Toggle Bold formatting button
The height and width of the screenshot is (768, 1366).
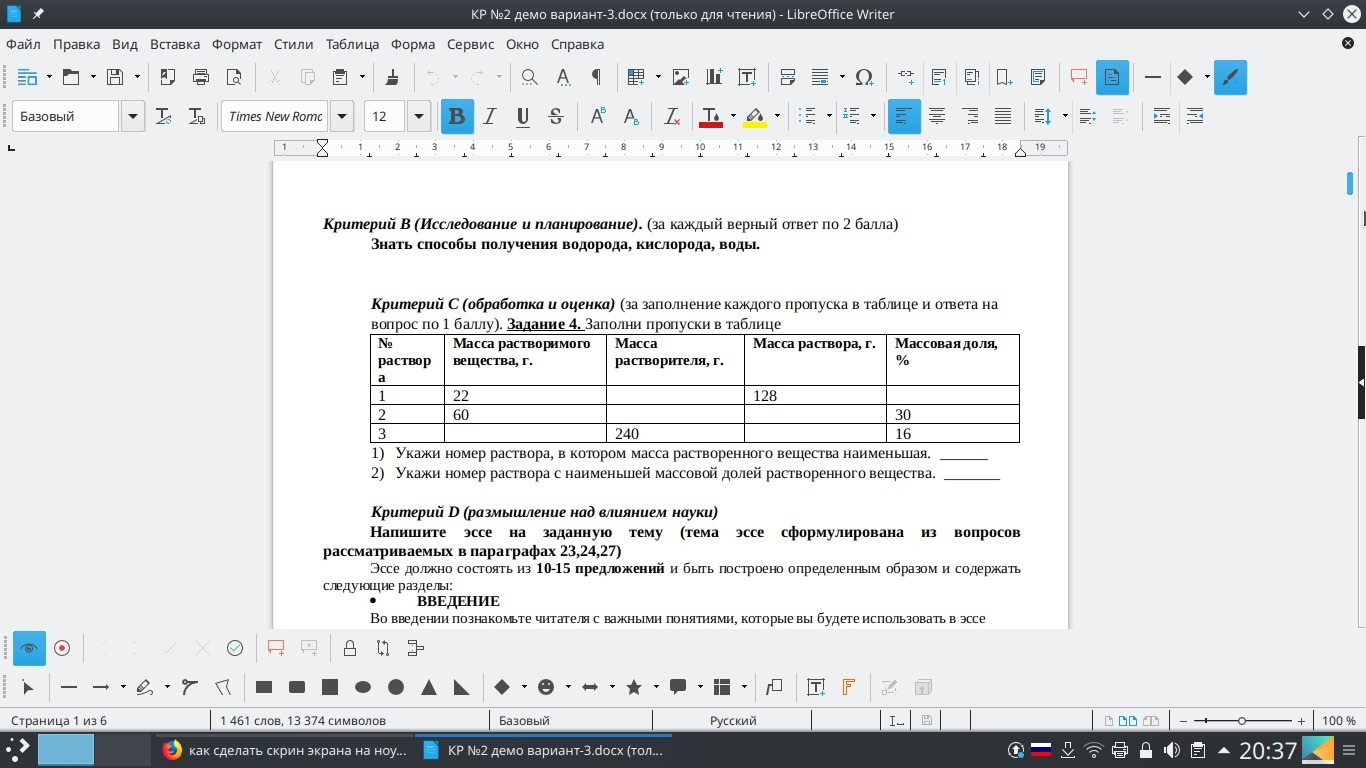click(457, 117)
